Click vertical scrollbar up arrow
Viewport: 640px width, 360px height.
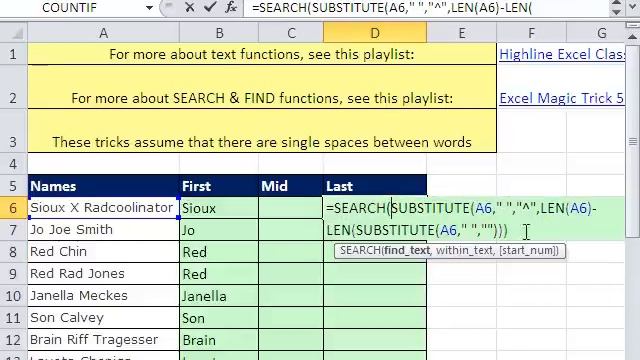(632, 36)
